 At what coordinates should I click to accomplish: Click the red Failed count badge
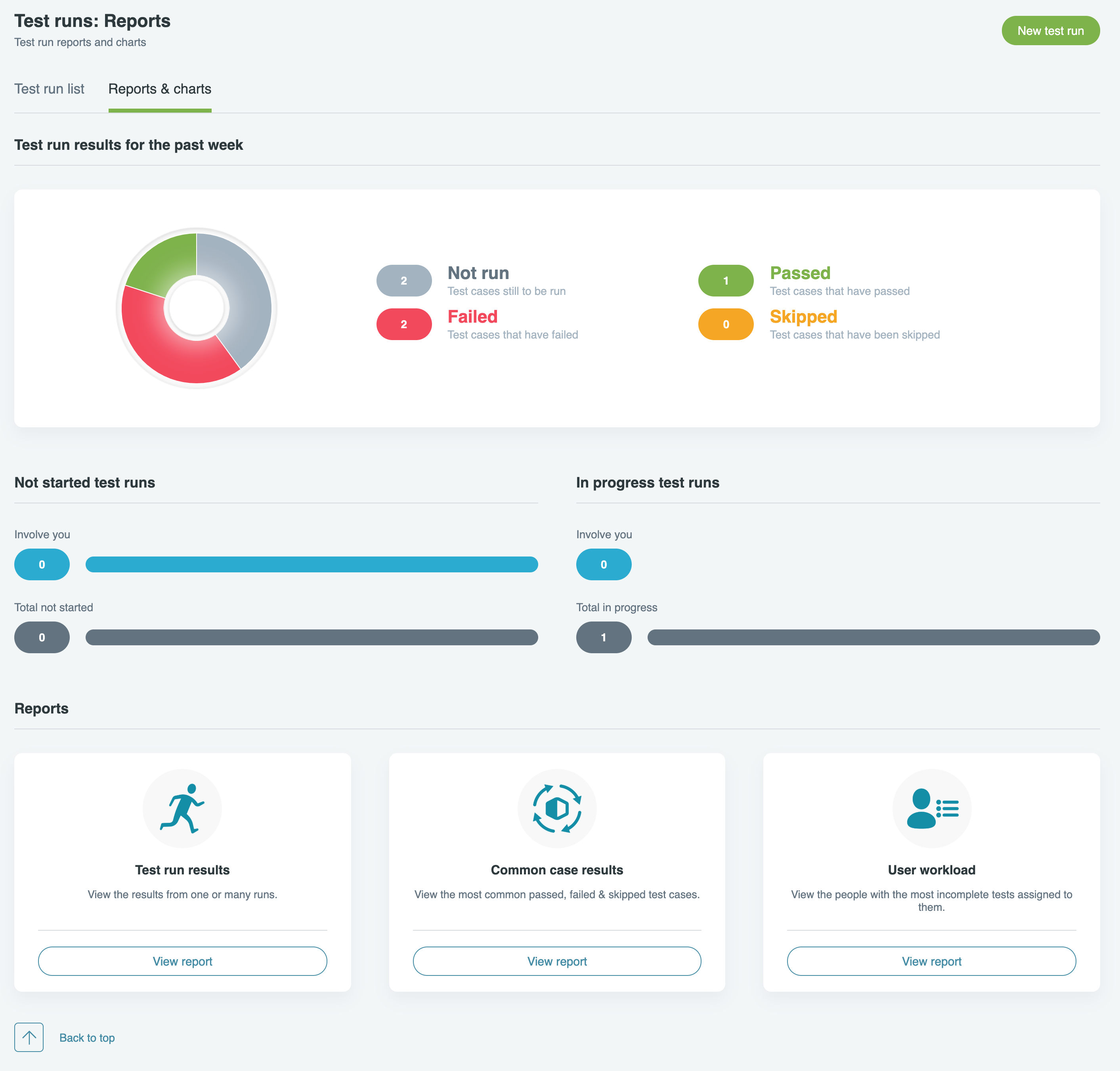point(403,324)
